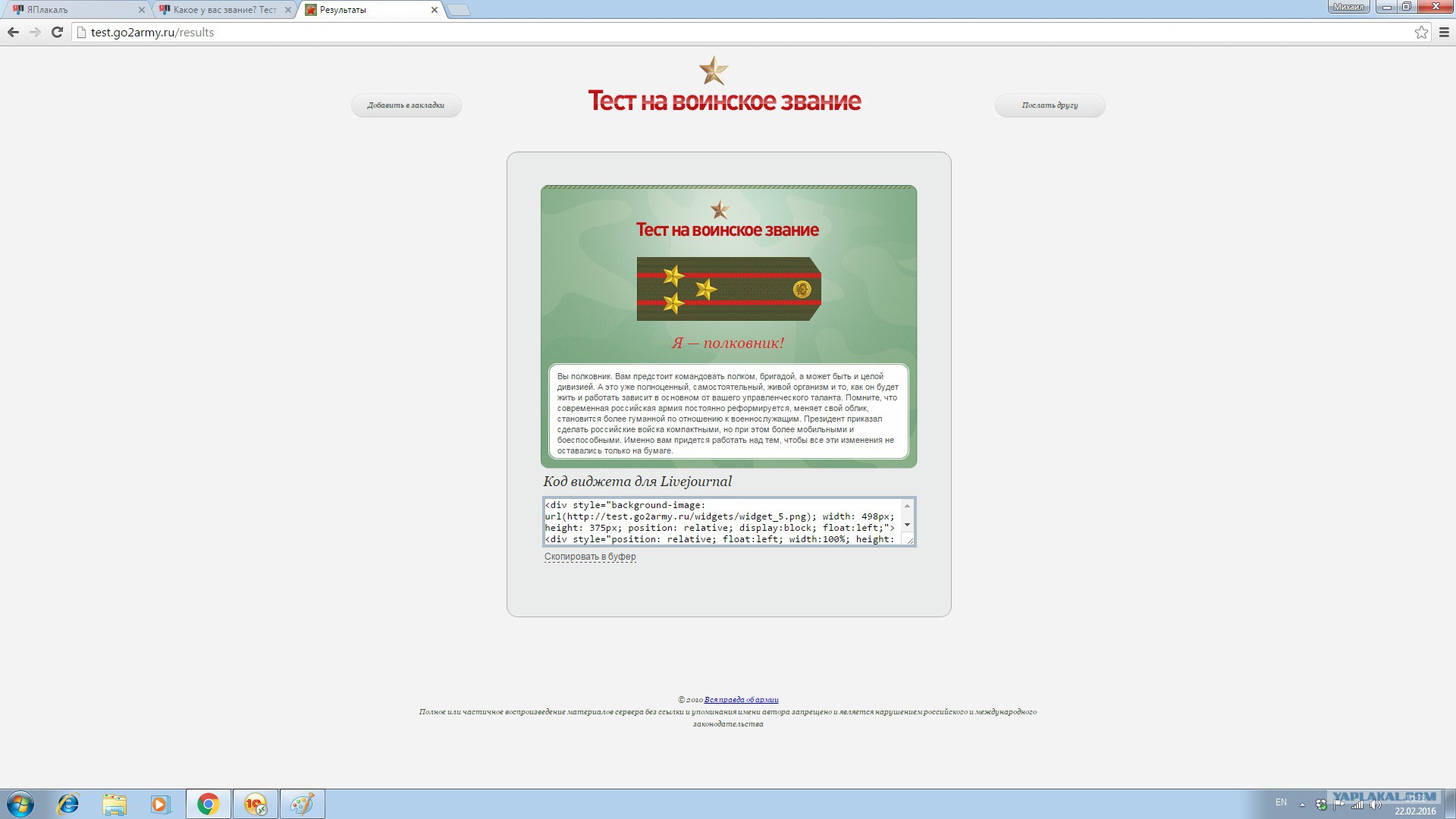
Task: Click the browser back arrow
Action: pyautogui.click(x=13, y=32)
